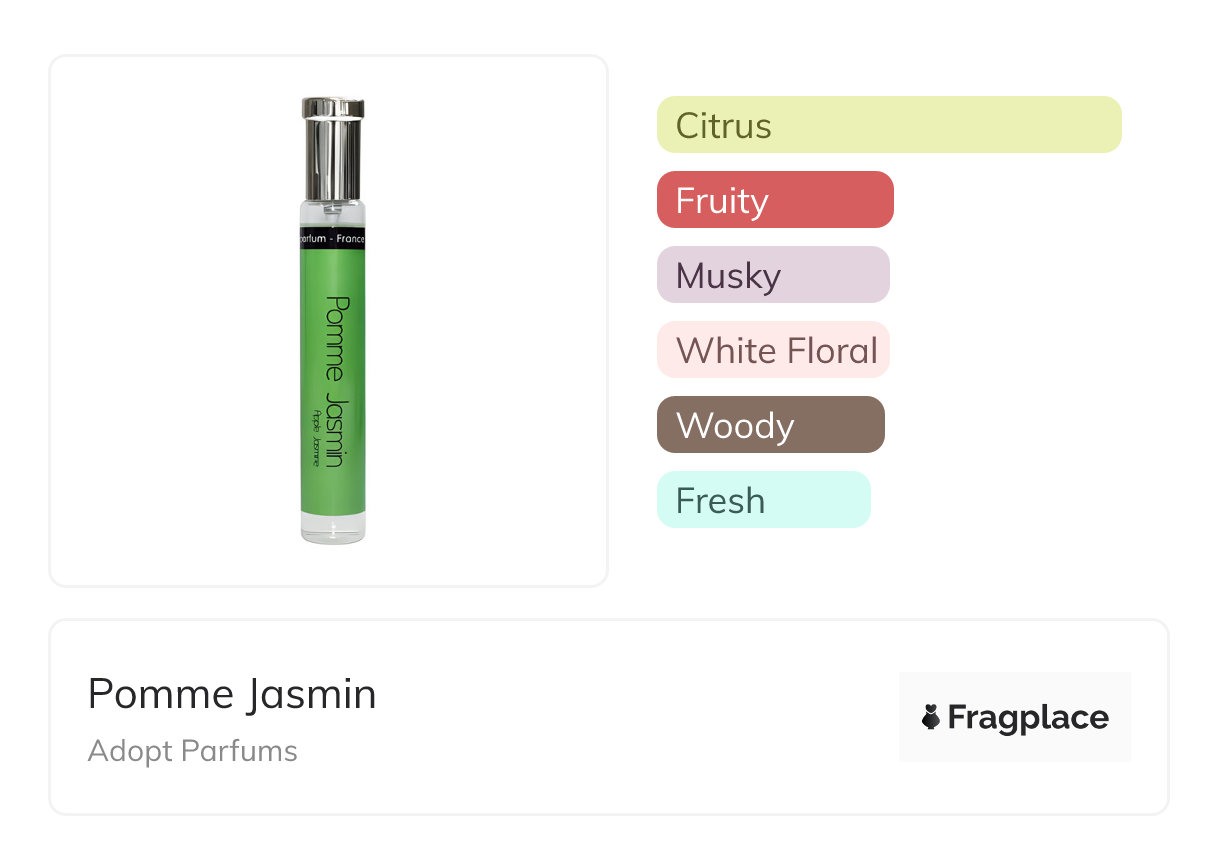Click the black 'parfum - France' band
Screen dimensions: 1218x864
[x=333, y=240]
